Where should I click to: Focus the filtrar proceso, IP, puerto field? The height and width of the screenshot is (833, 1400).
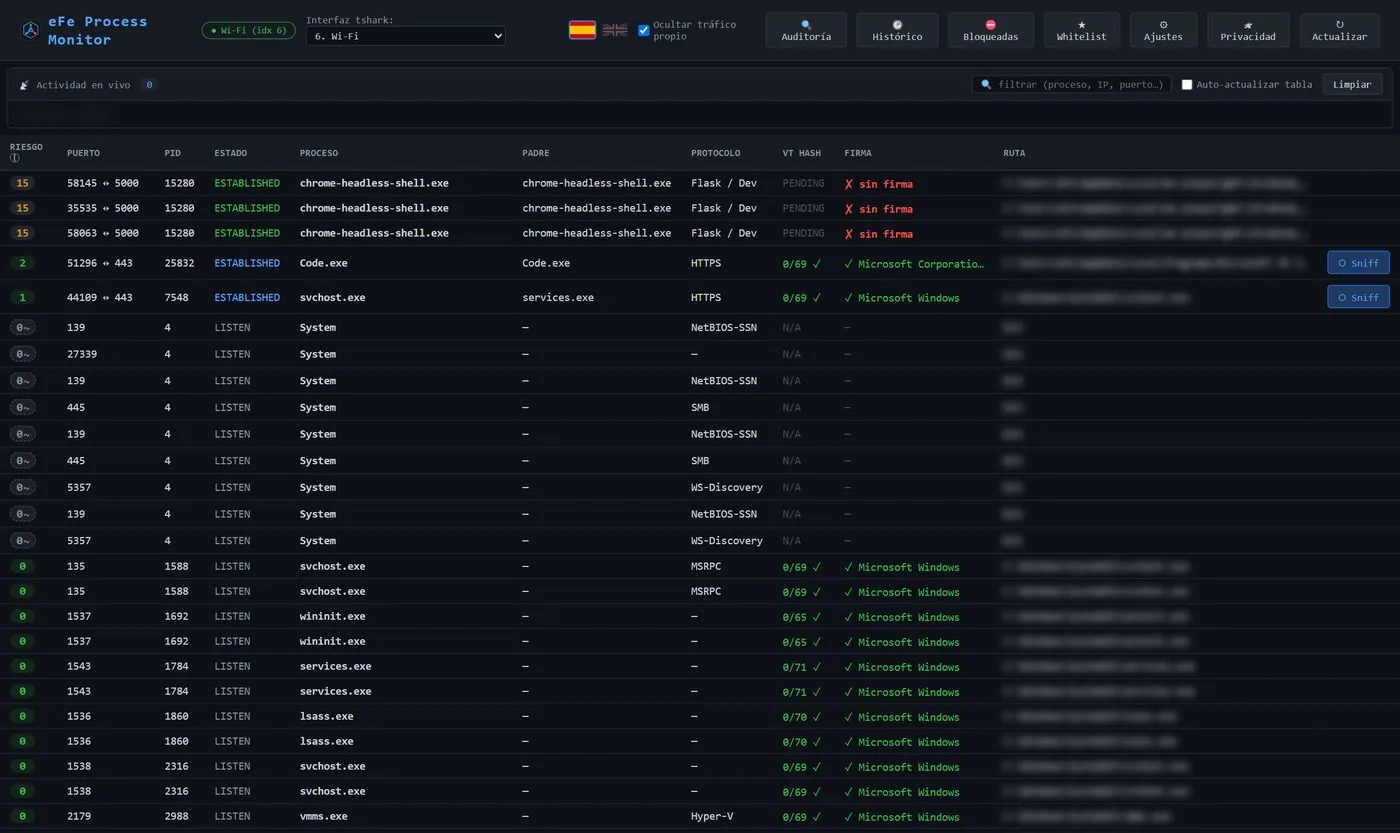(1071, 85)
